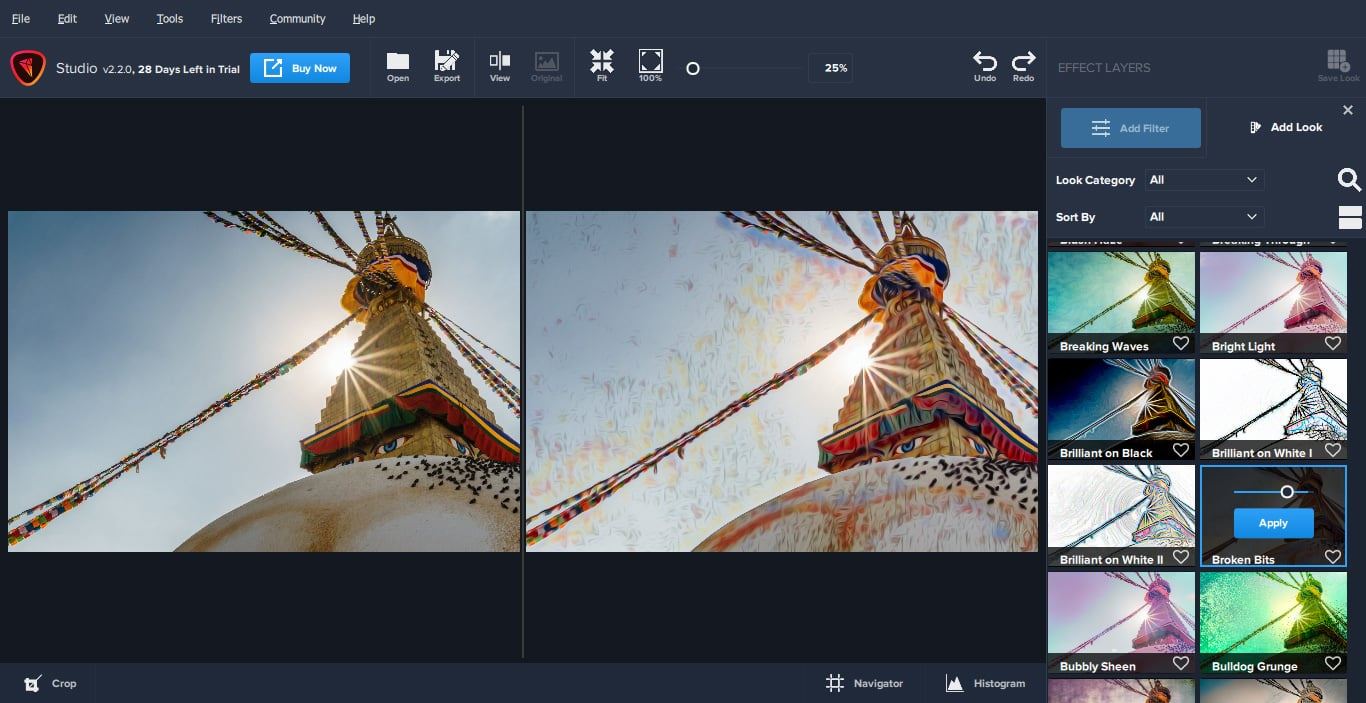
Task: Set zoom to 100% with its icon
Action: point(649,66)
